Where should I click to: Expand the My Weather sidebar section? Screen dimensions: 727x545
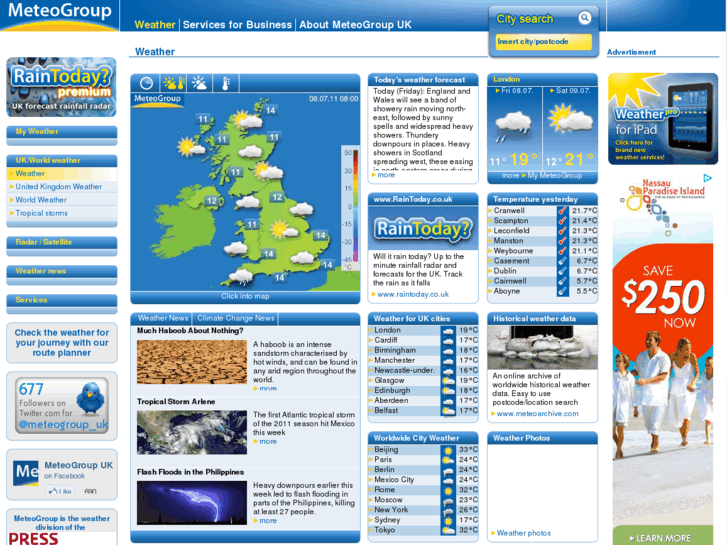[x=62, y=132]
